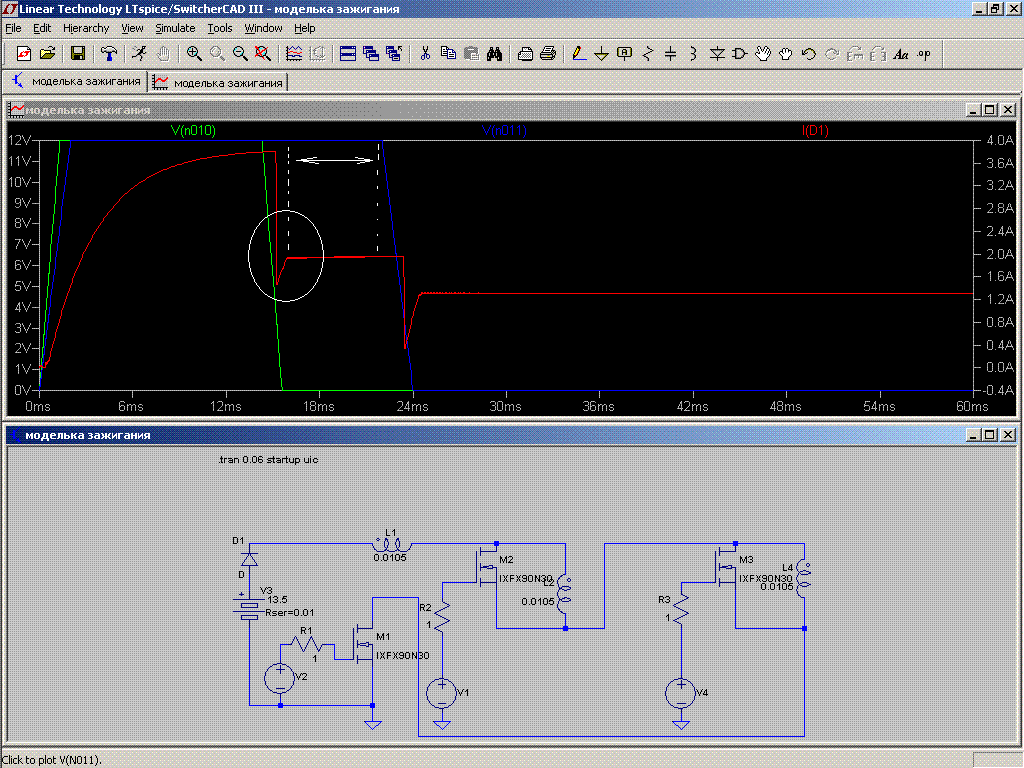Click the Zoom In magnifier icon

[x=194, y=53]
